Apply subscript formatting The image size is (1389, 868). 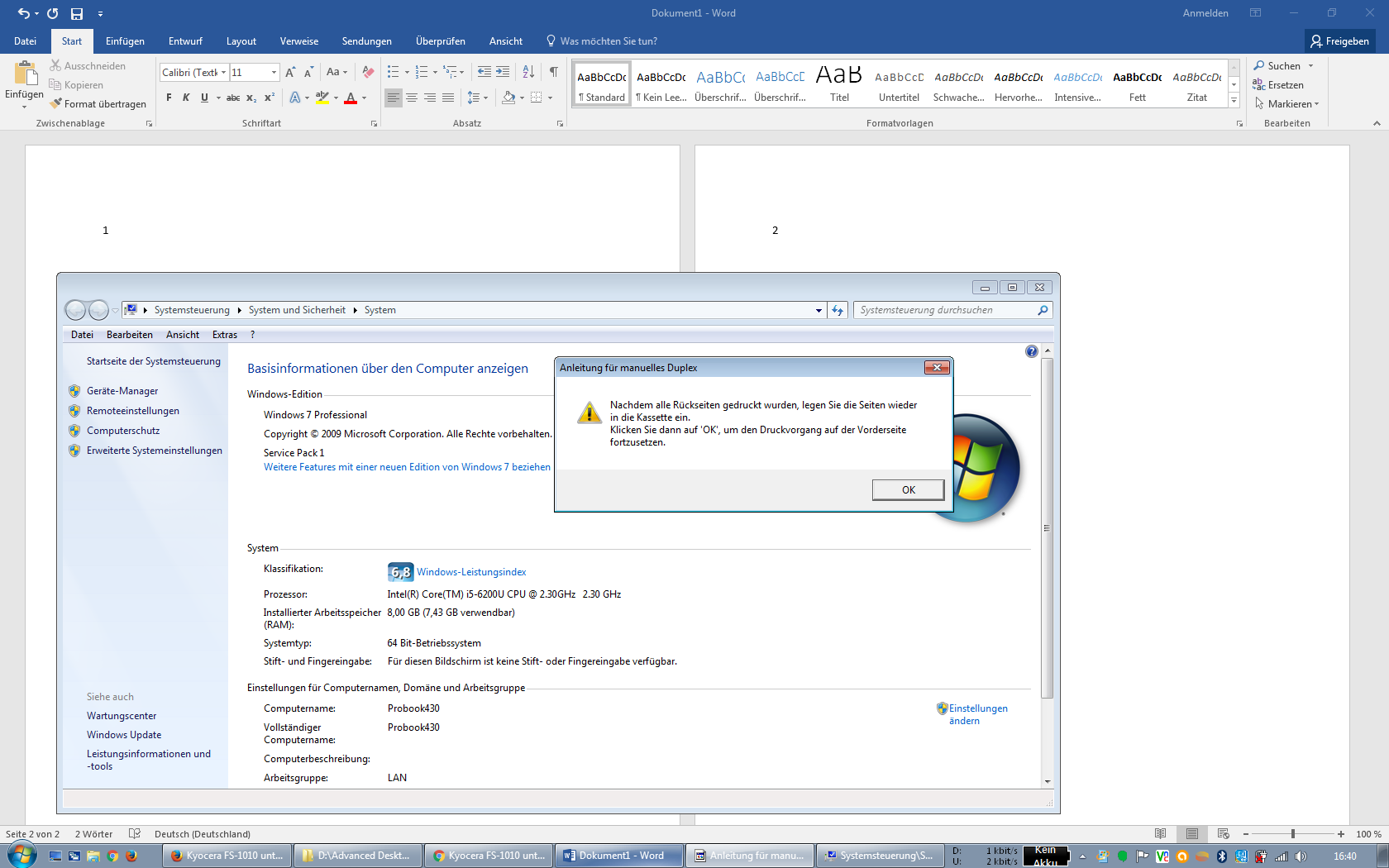(x=251, y=98)
